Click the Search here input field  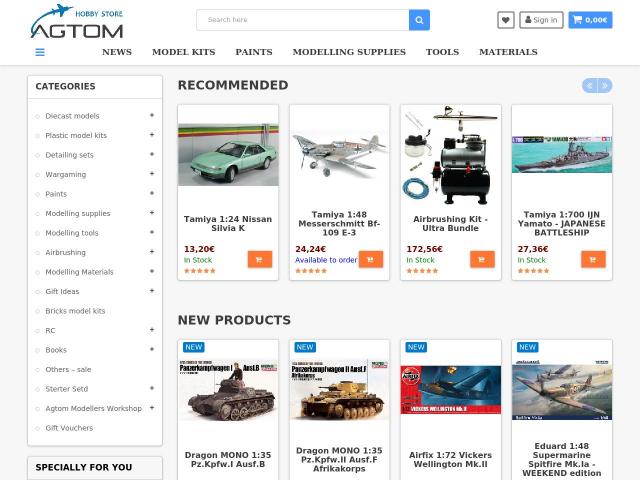coord(302,20)
